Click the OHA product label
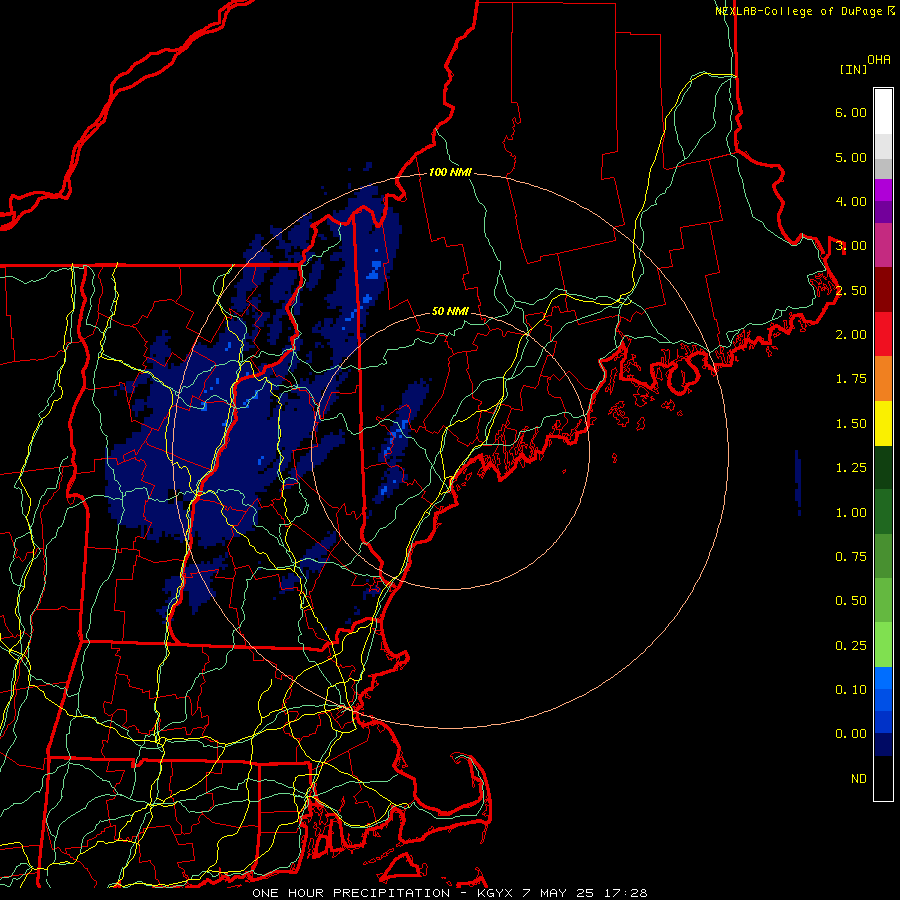900x900 pixels. coord(879,60)
